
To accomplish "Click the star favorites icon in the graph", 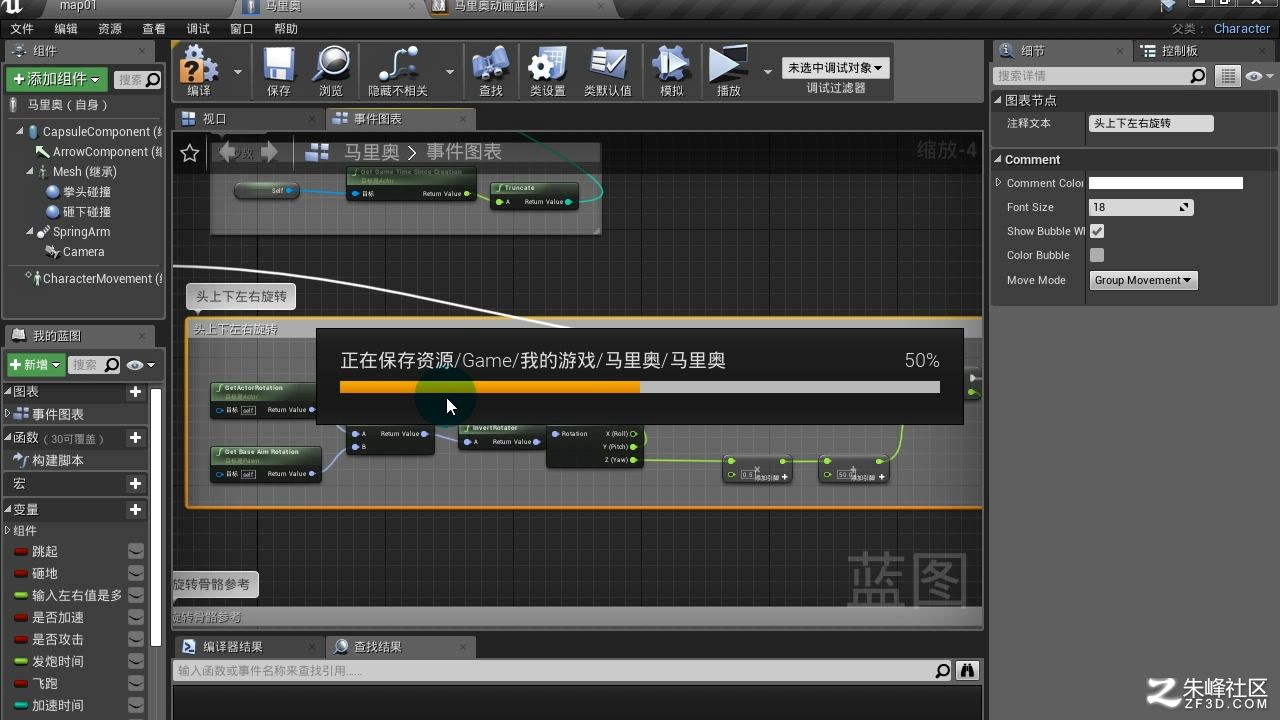I will [x=190, y=153].
